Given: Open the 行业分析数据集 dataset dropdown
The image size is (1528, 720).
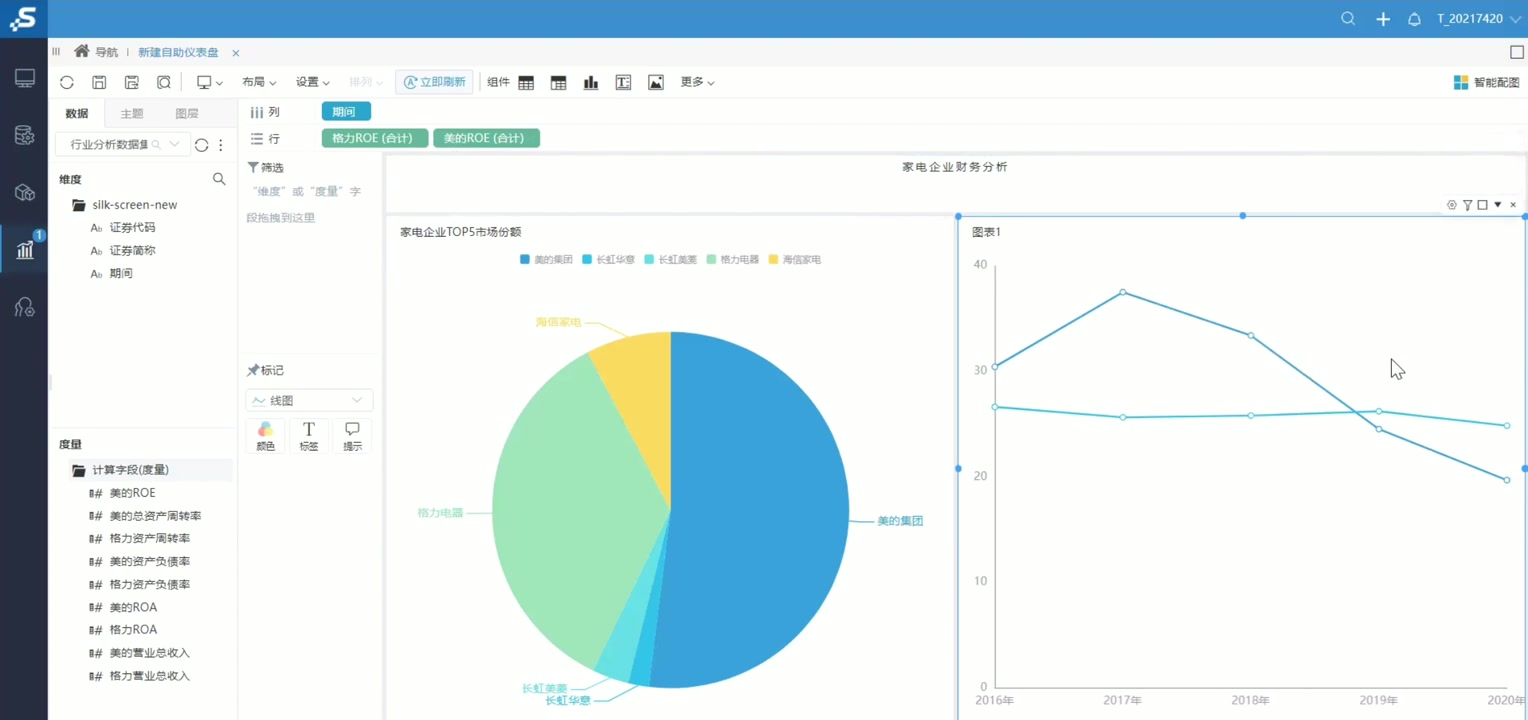Looking at the screenshot, I should (121, 145).
